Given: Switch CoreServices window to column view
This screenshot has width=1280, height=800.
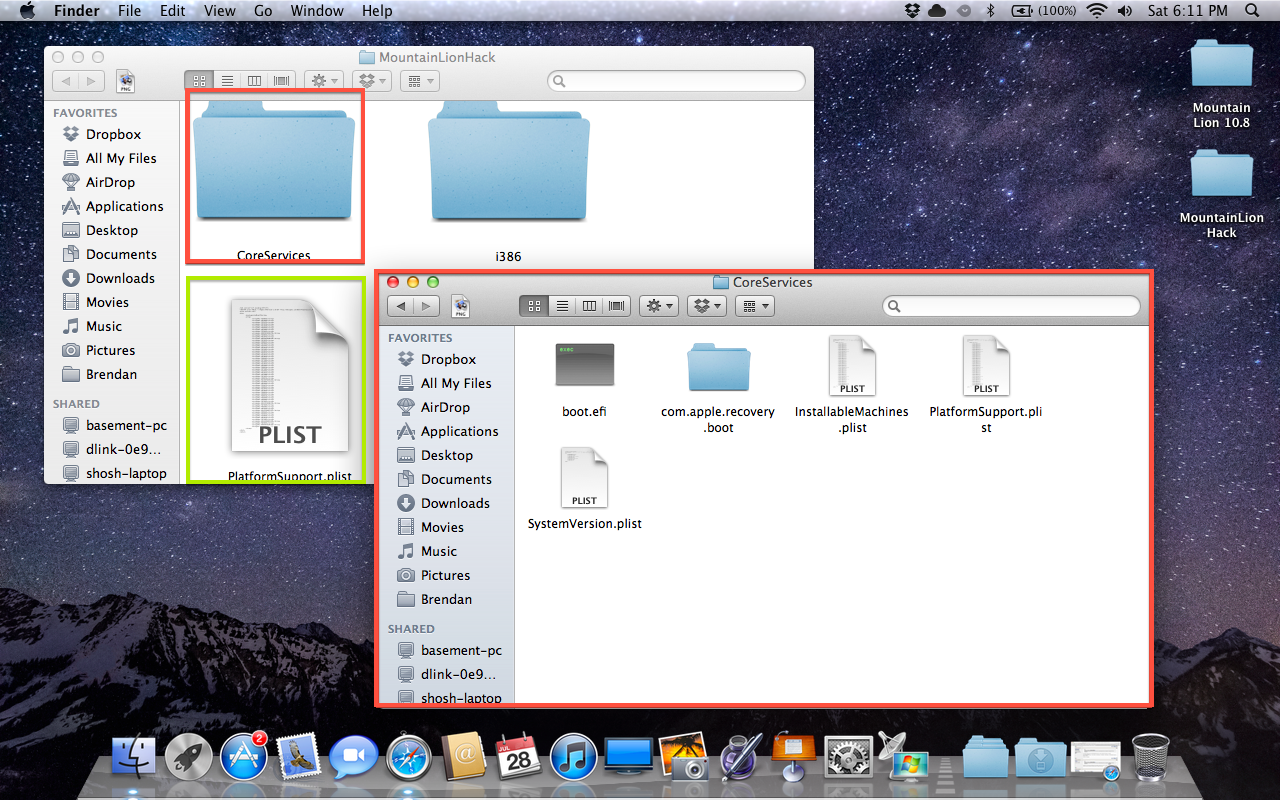Looking at the screenshot, I should pos(589,306).
